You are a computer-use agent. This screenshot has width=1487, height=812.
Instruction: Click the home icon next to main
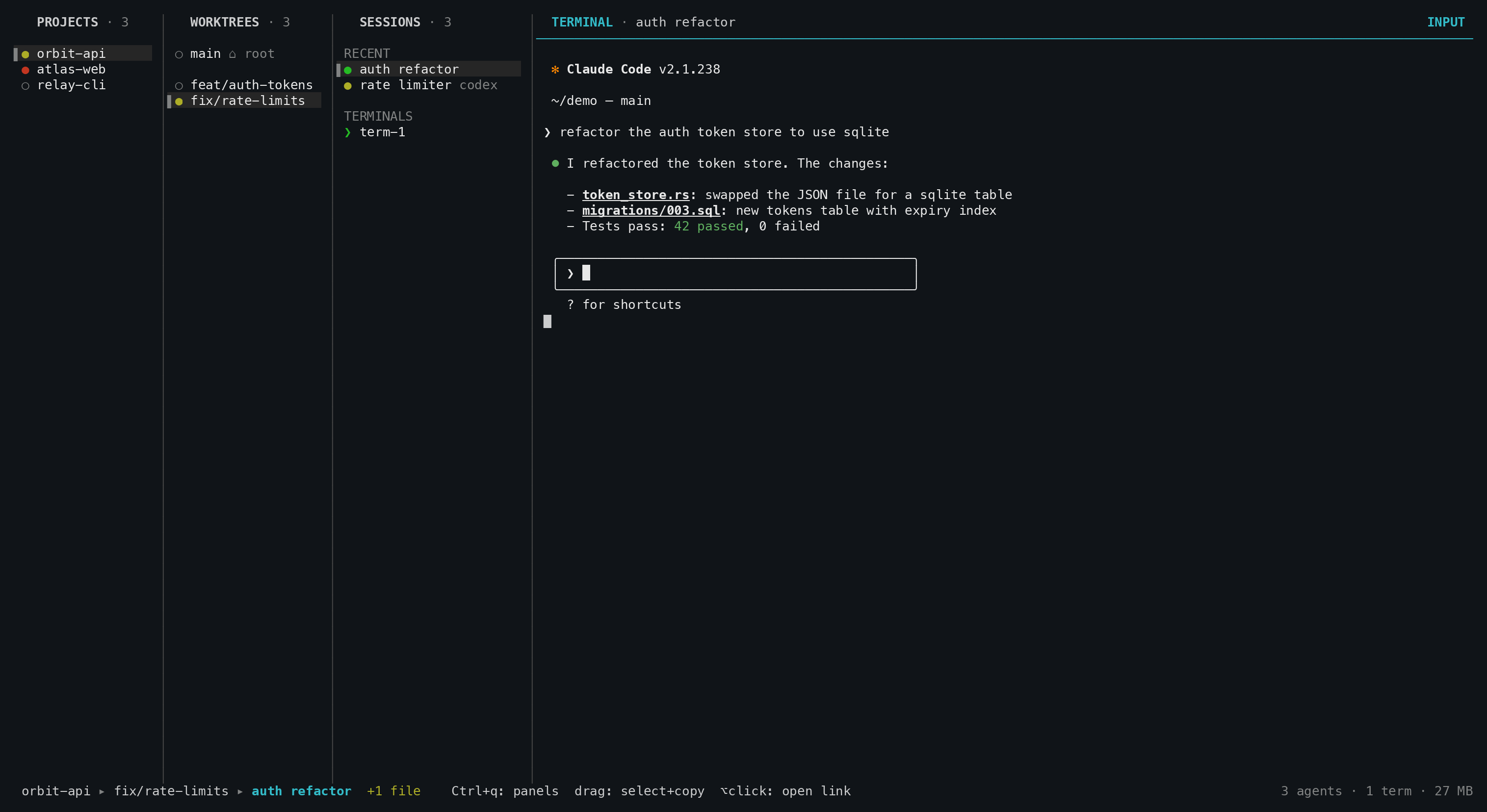[x=233, y=53]
